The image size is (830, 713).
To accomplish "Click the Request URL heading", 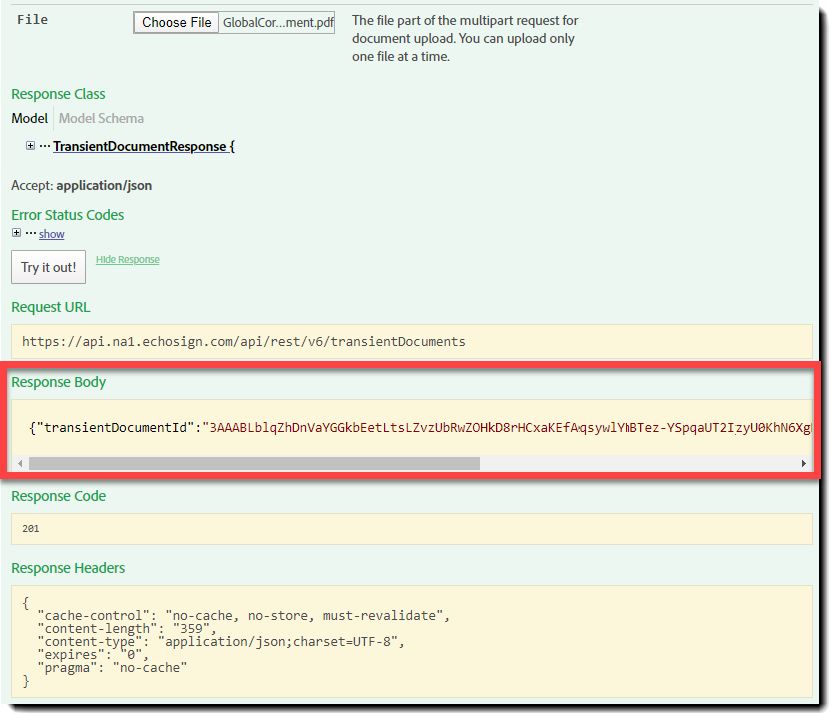I will tap(51, 308).
